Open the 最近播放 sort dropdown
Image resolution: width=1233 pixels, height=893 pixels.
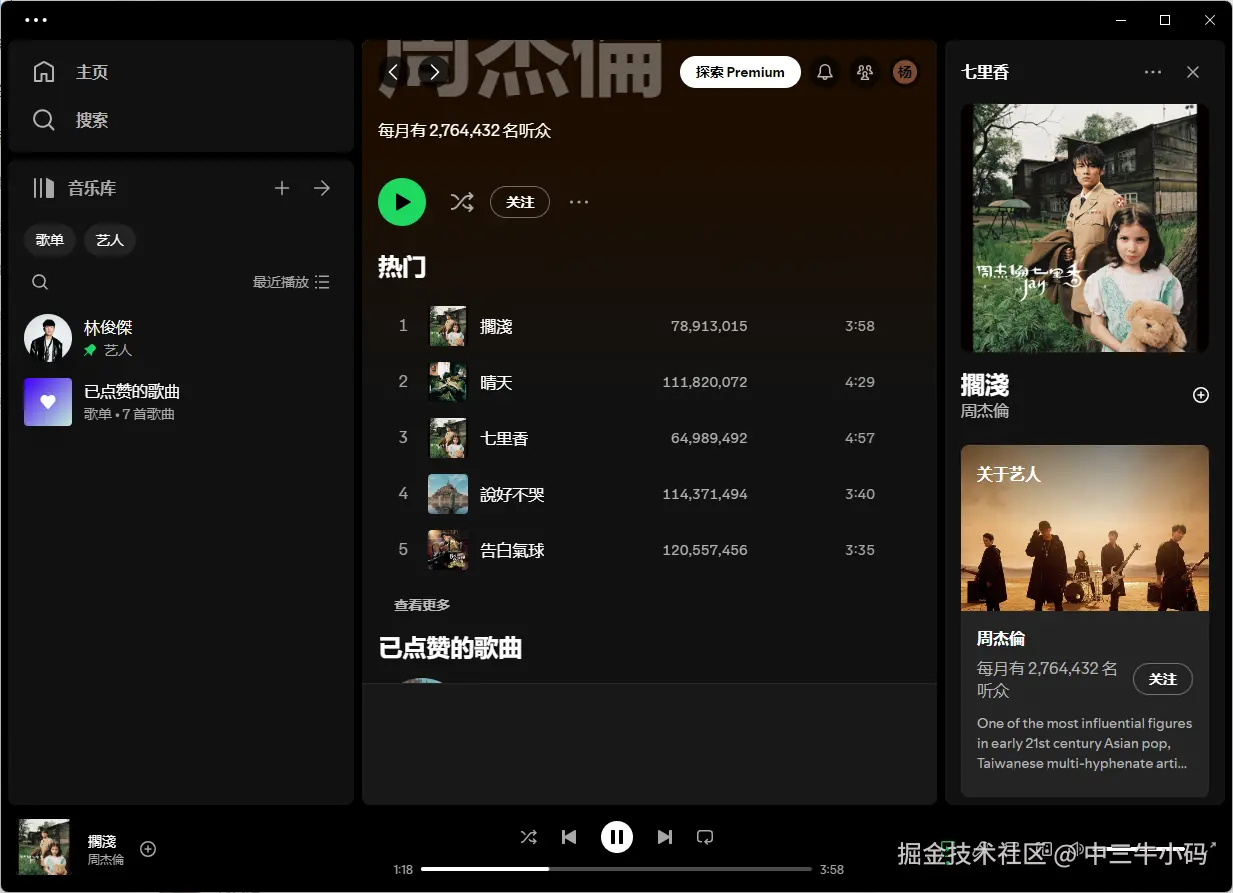tap(283, 281)
